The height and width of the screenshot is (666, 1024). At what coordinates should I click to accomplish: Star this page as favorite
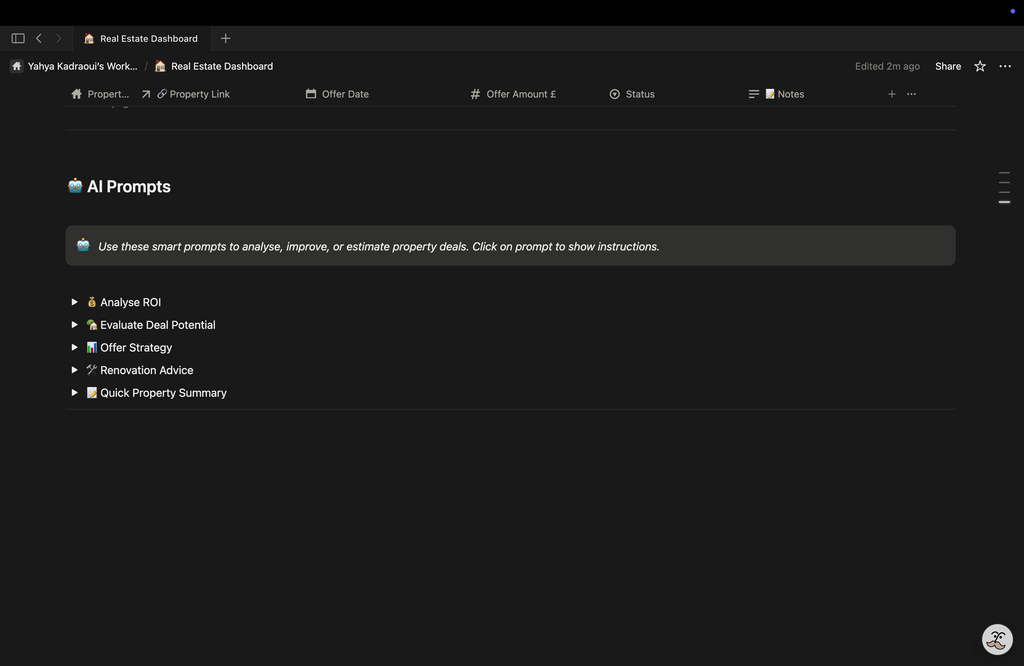[x=980, y=66]
